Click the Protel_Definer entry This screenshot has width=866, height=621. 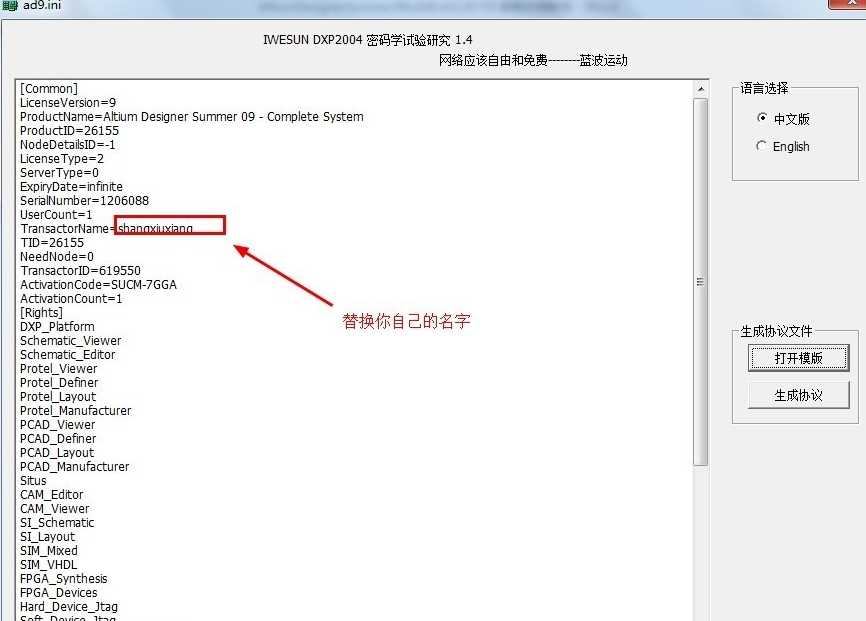[59, 383]
